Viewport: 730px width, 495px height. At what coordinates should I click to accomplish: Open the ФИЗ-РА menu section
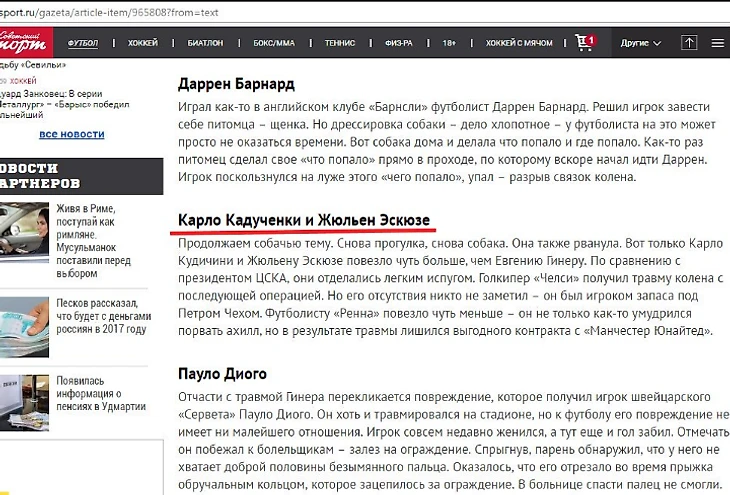(x=399, y=43)
